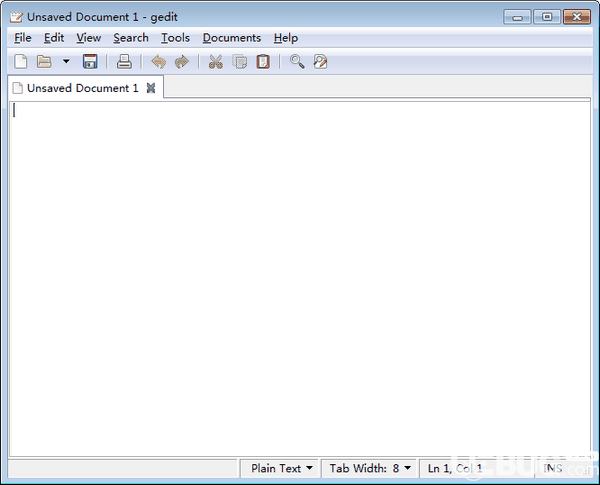Screen dimensions: 600x485
Task: Print the document using printer icon
Action: tap(124, 62)
